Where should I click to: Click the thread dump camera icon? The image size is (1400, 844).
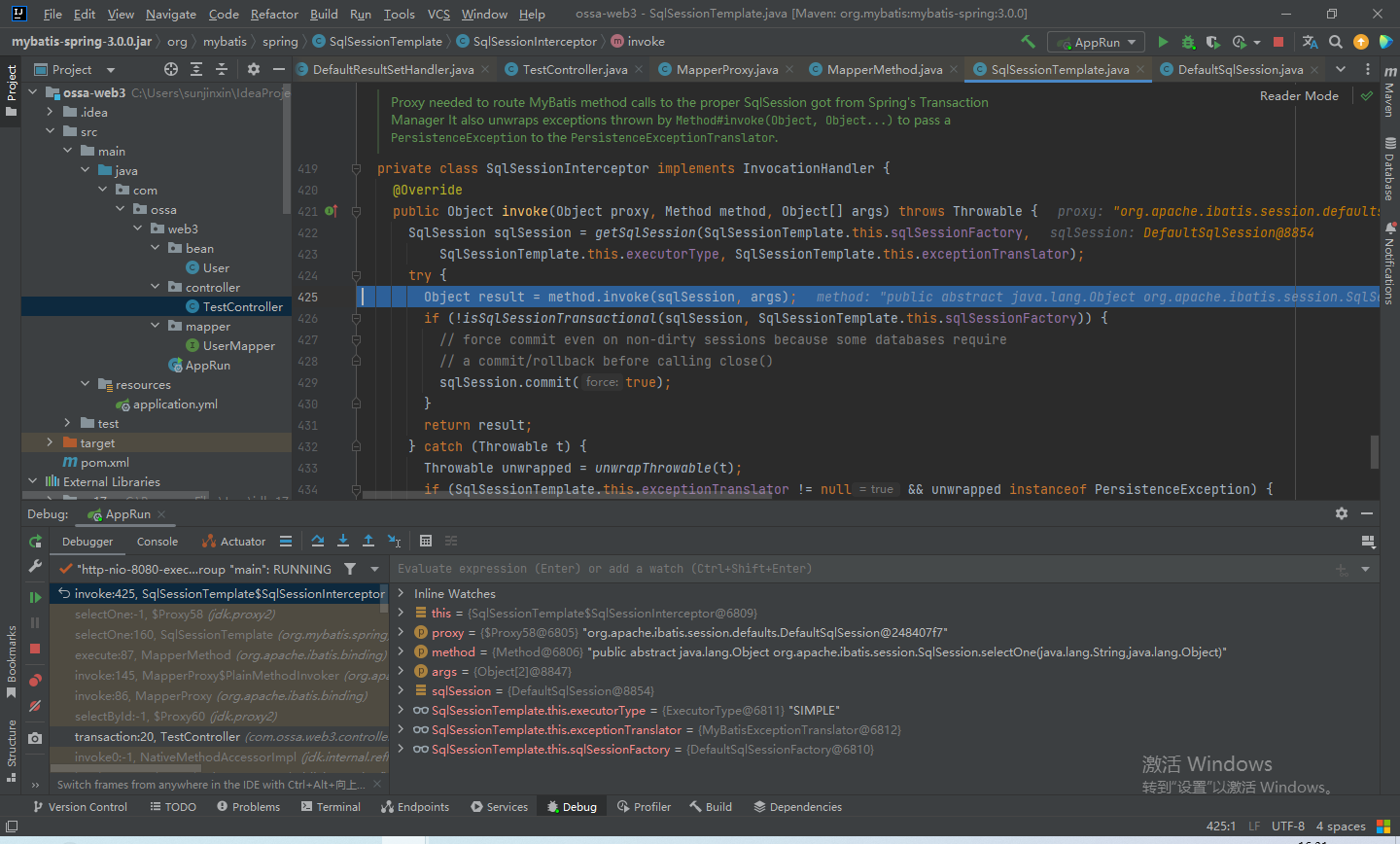point(35,738)
